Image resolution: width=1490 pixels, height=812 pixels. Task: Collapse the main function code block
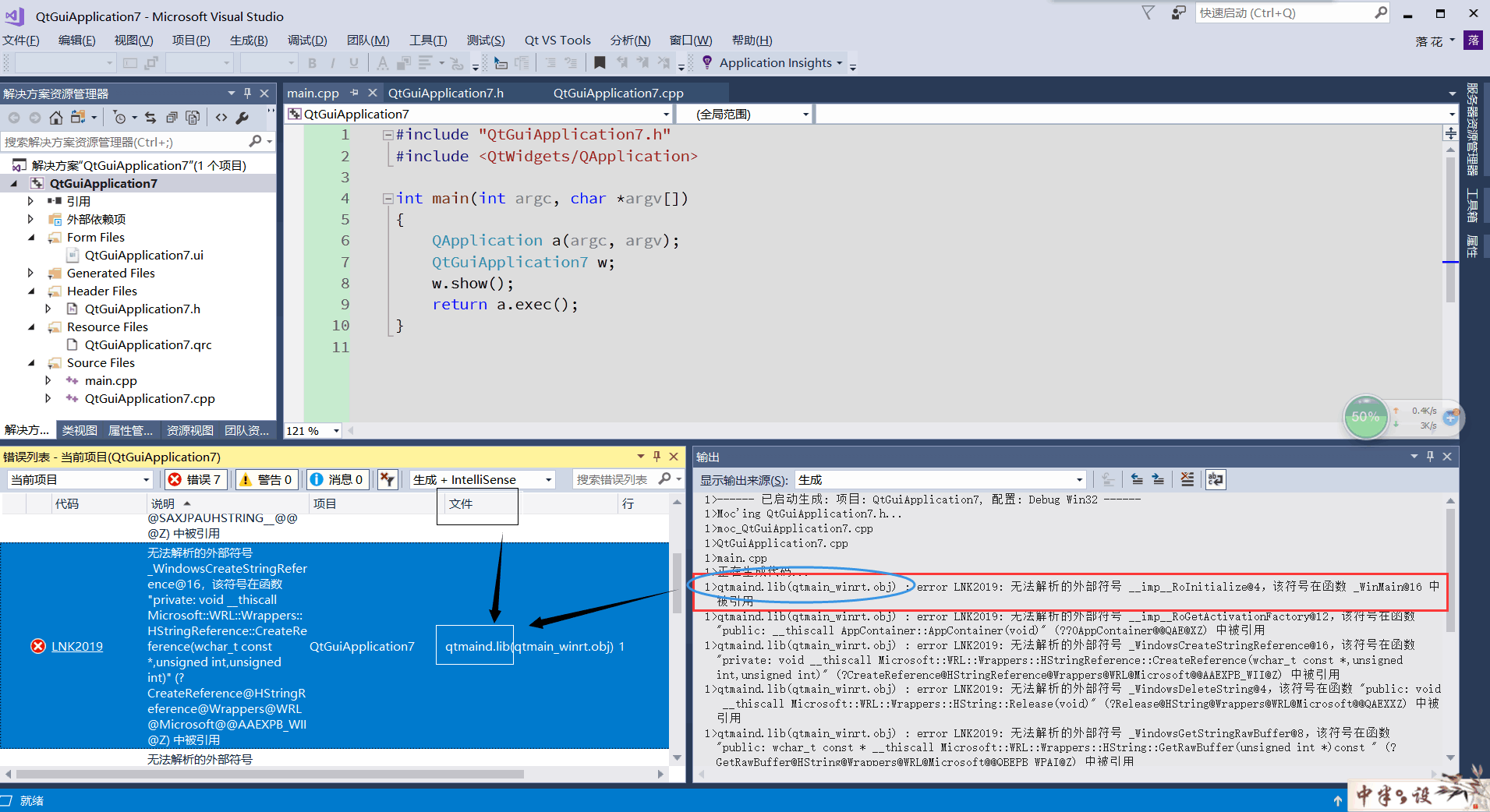point(388,199)
